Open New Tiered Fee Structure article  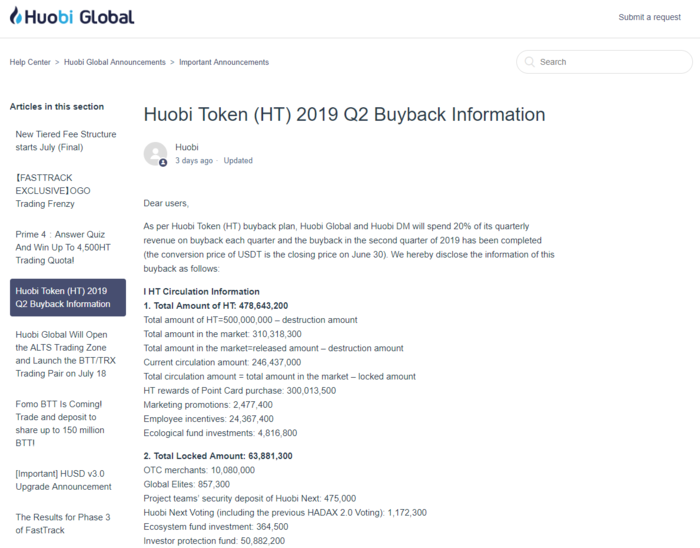click(x=66, y=141)
